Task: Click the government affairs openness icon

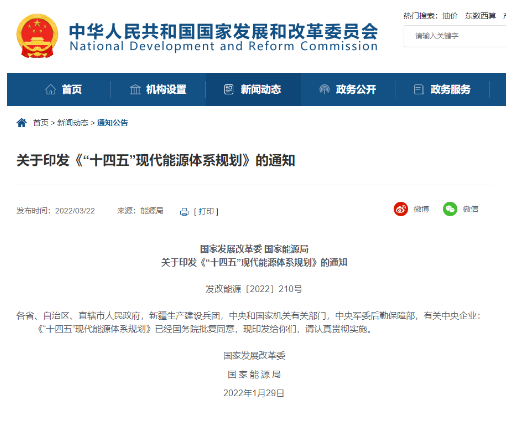Action: (324, 89)
